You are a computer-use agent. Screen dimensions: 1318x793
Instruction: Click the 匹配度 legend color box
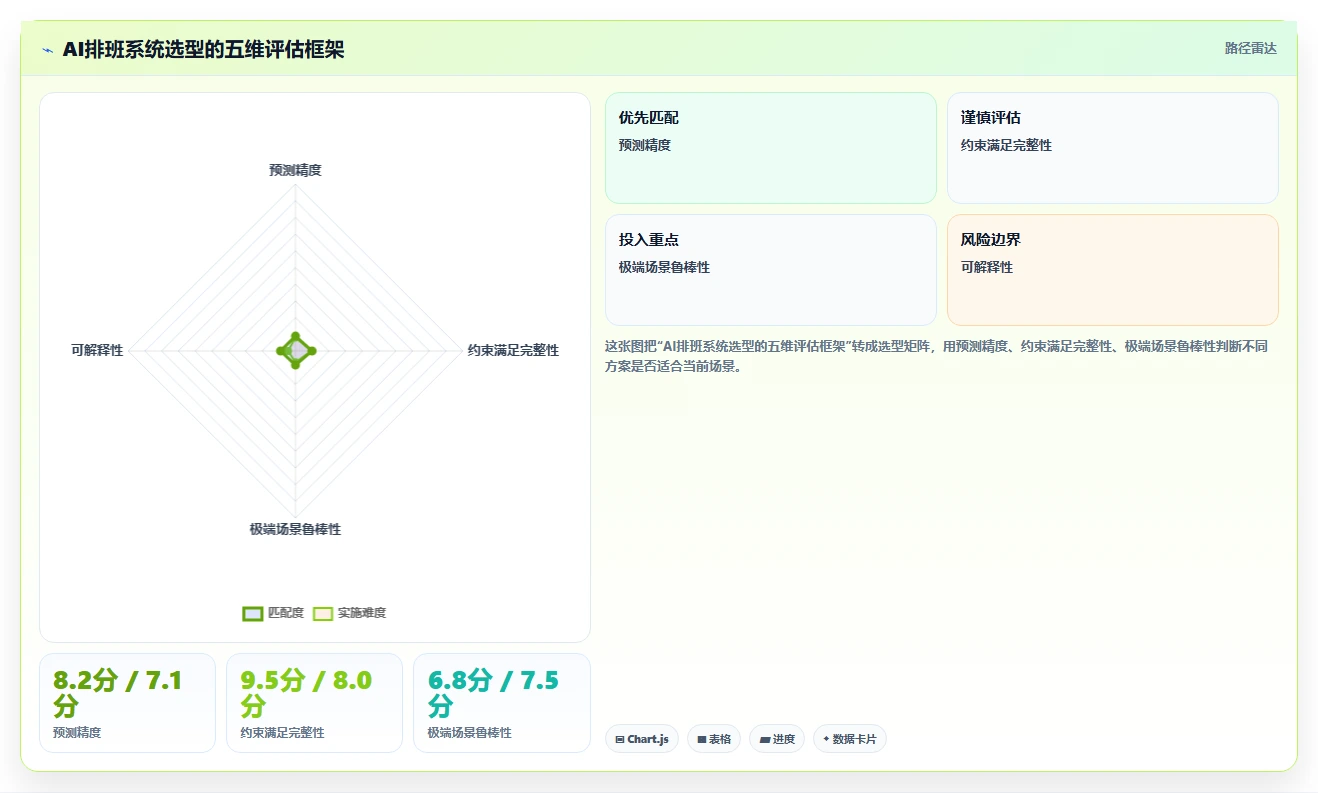click(252, 613)
